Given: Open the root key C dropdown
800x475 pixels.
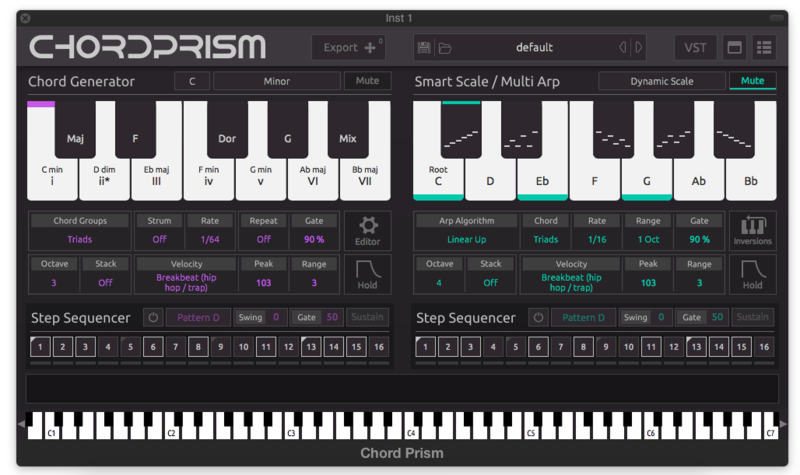Looking at the screenshot, I should 192,81.
